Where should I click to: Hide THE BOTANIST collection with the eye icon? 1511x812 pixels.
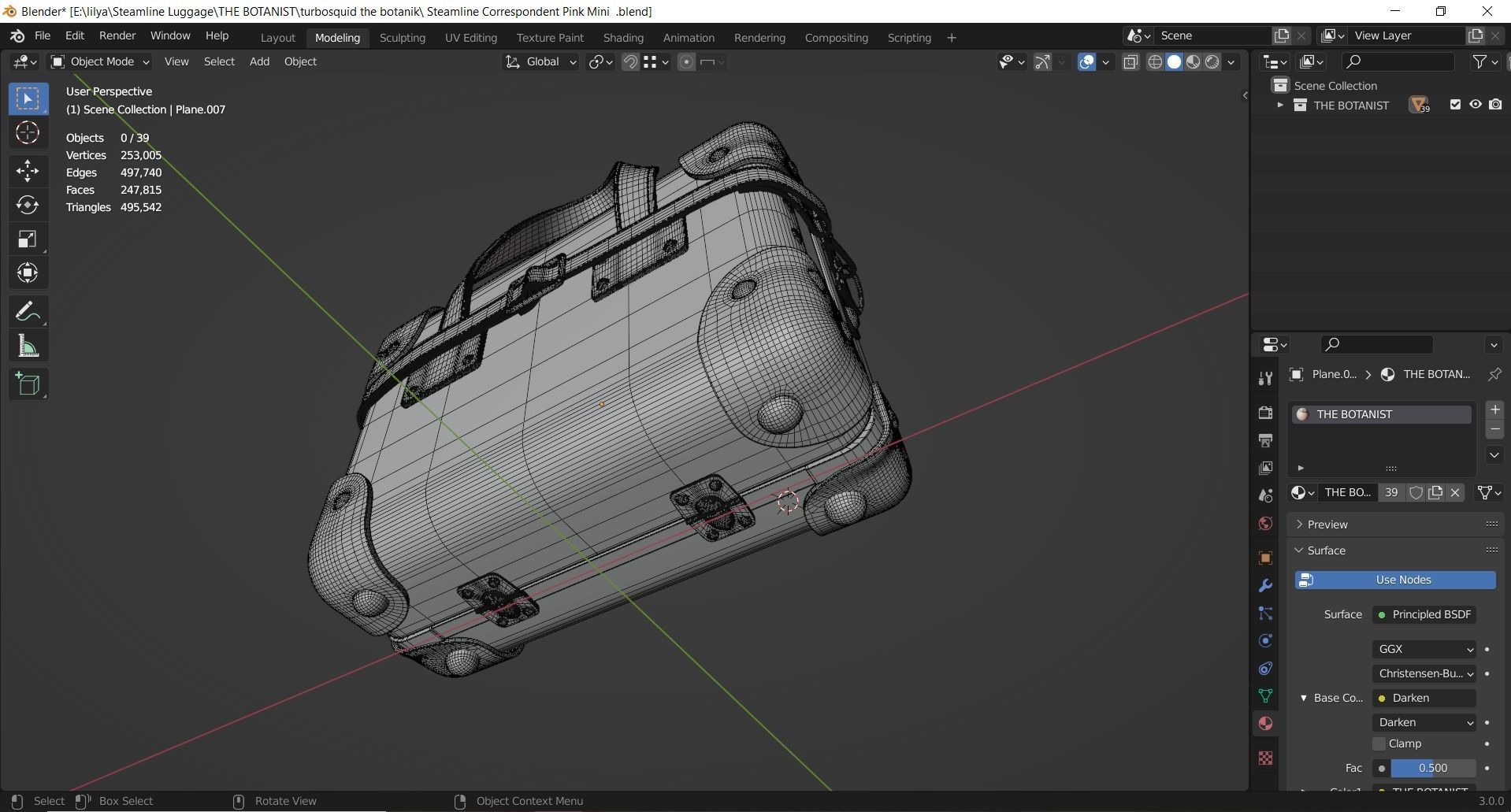point(1475,105)
